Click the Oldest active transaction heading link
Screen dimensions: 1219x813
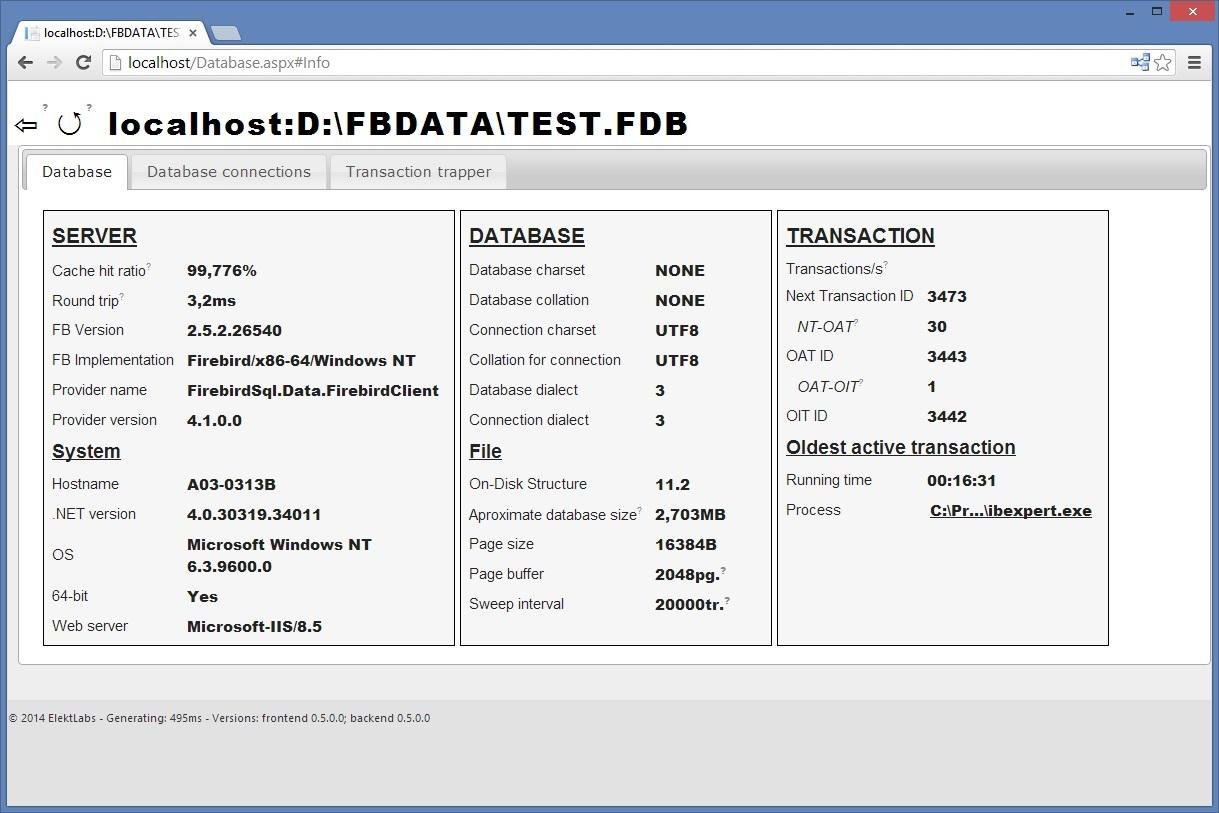click(x=900, y=447)
